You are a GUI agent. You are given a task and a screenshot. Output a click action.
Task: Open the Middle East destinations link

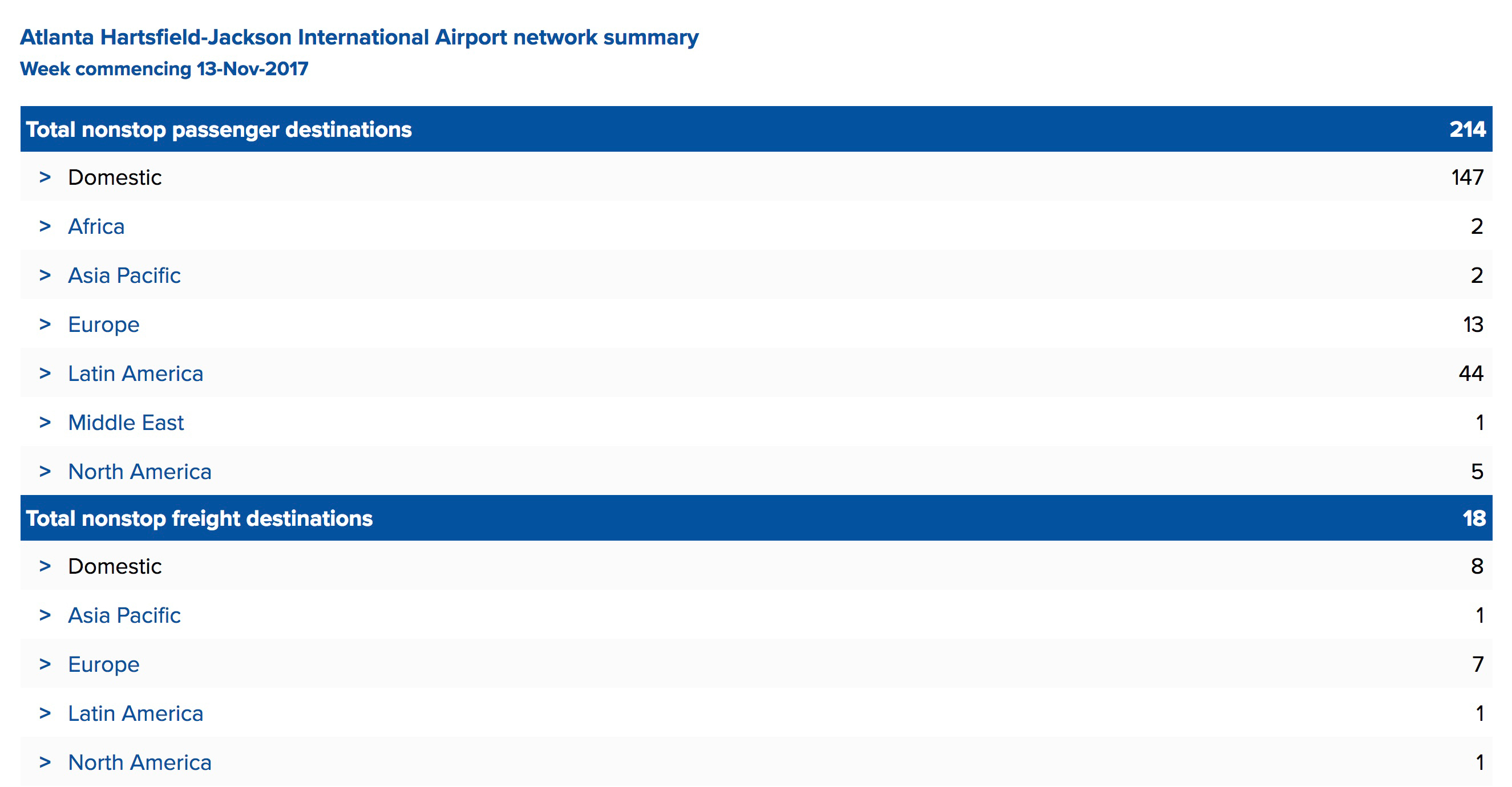pos(126,423)
